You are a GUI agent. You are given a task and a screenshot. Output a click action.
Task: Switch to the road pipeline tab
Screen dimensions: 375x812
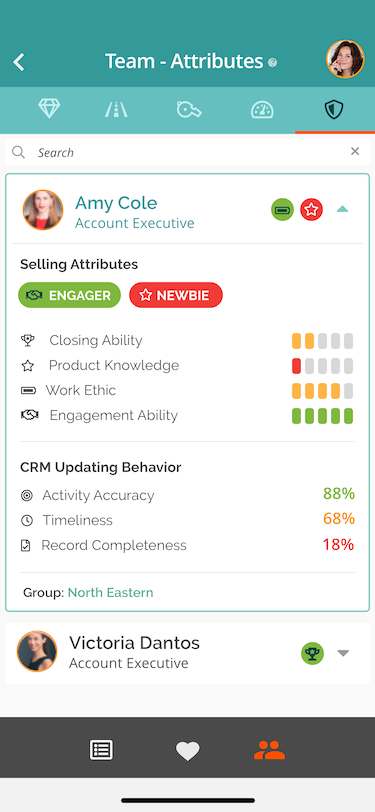(117, 110)
